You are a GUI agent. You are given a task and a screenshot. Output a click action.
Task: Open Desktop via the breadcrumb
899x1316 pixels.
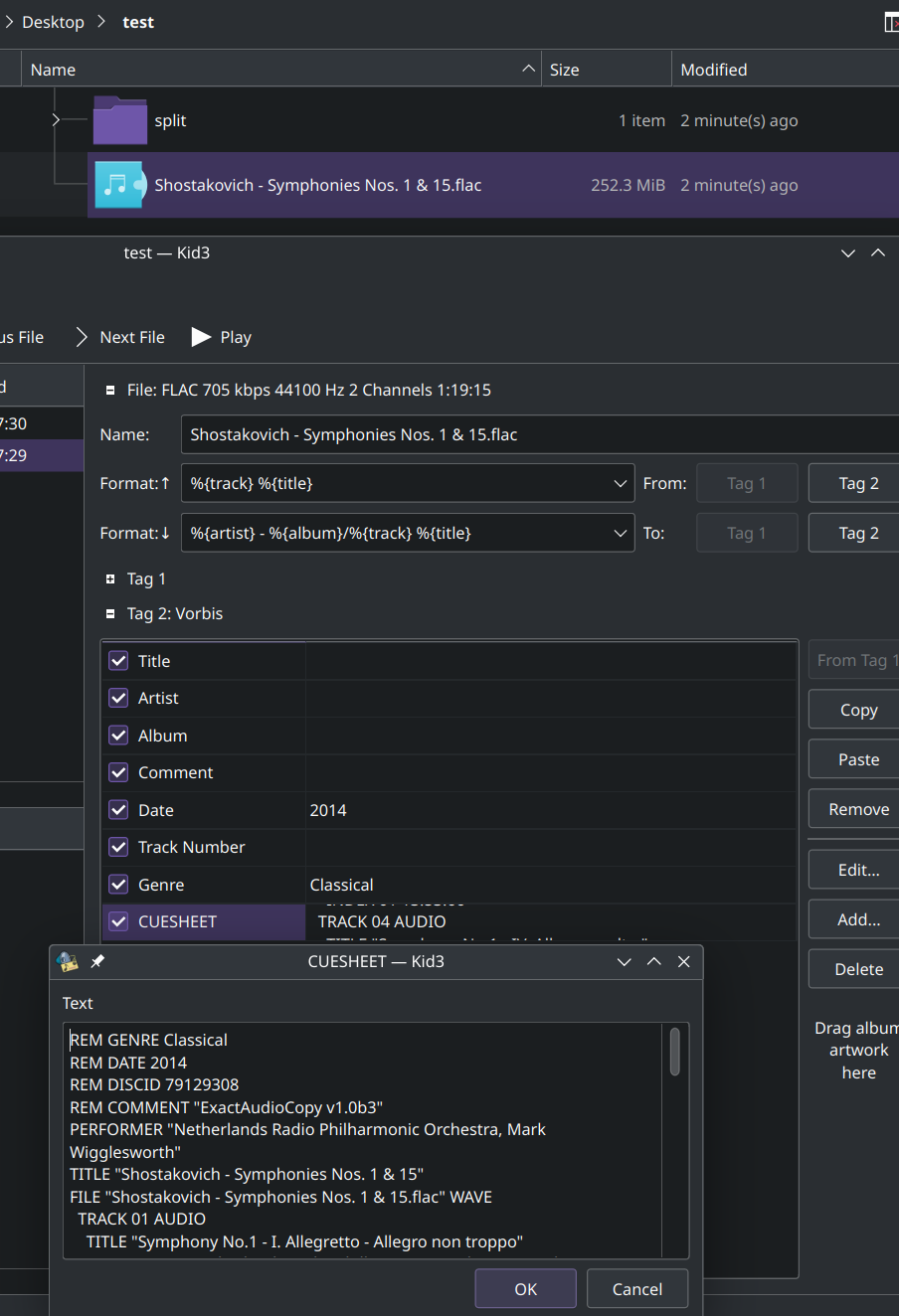coord(53,21)
